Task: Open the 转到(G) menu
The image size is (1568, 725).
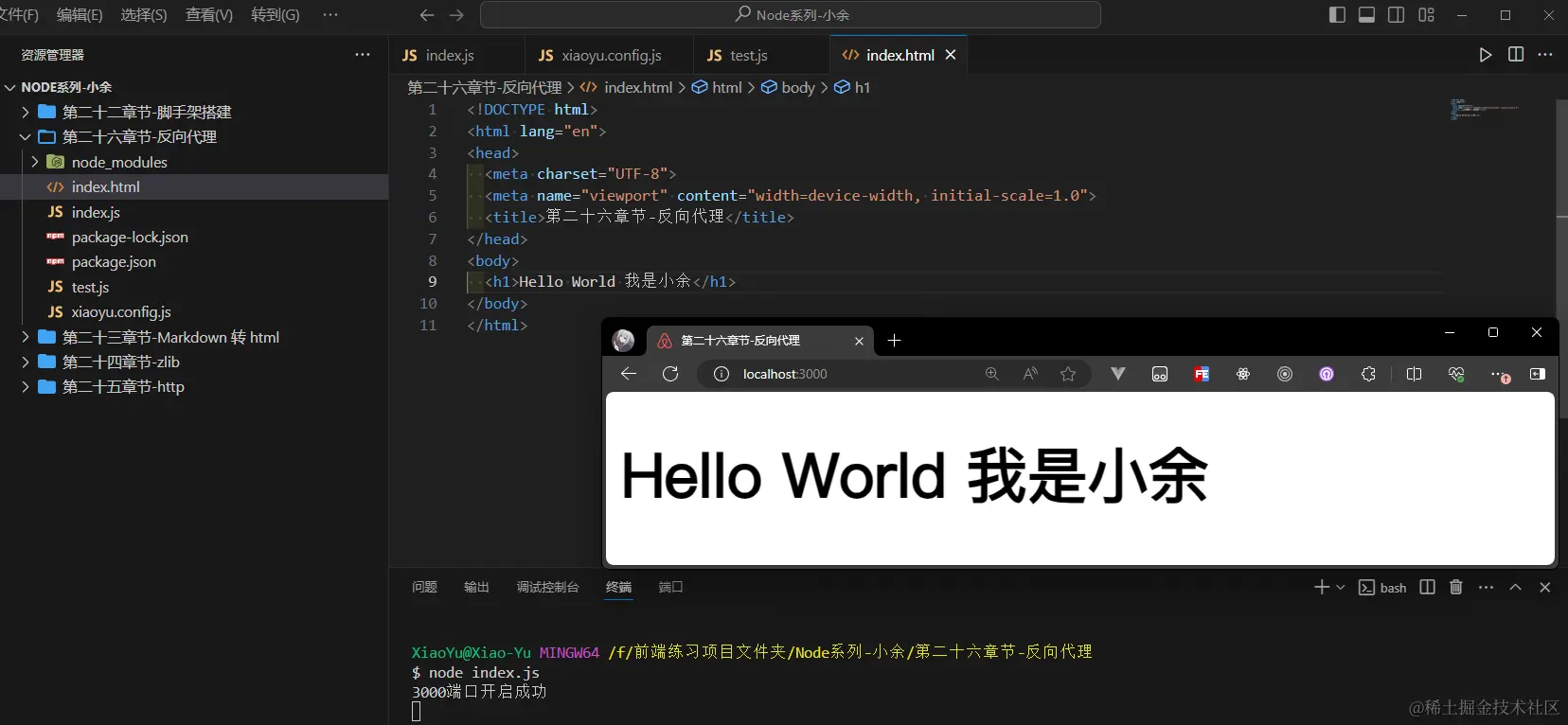Action: point(276,15)
